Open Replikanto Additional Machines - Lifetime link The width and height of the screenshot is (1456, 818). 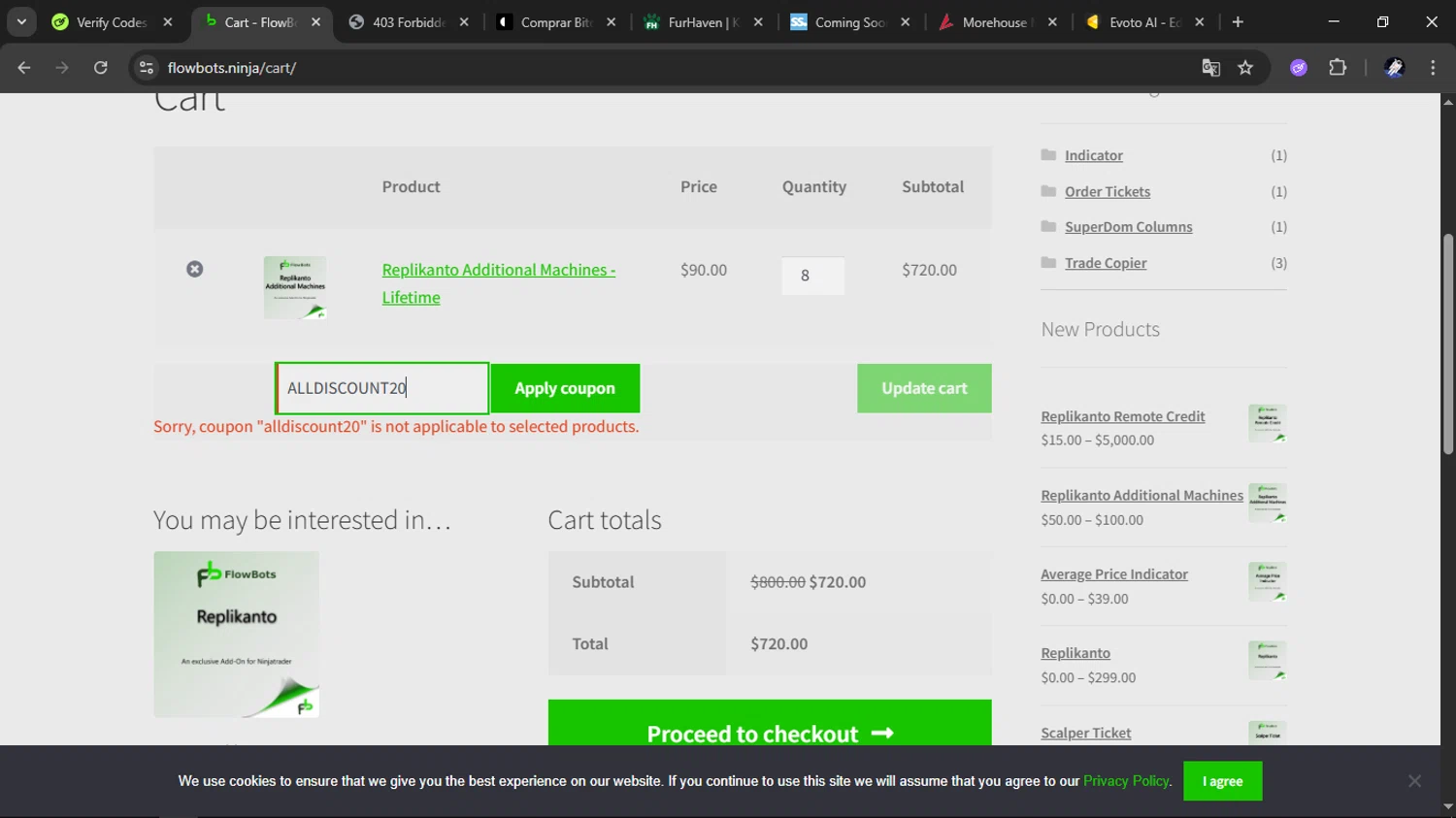pyautogui.click(x=499, y=283)
